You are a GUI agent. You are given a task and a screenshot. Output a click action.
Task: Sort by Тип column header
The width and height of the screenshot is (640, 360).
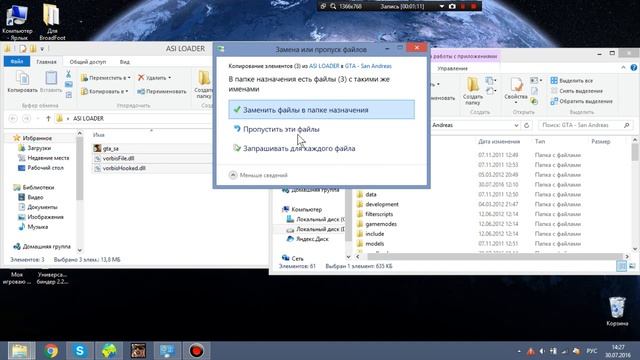pos(540,142)
